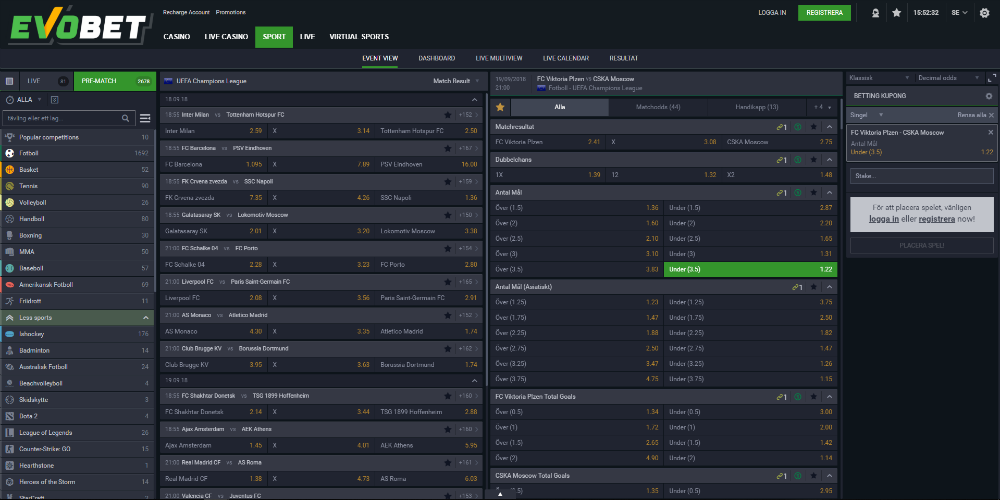Switch to the DASHBOARD tab
The image size is (1000, 500).
click(437, 58)
